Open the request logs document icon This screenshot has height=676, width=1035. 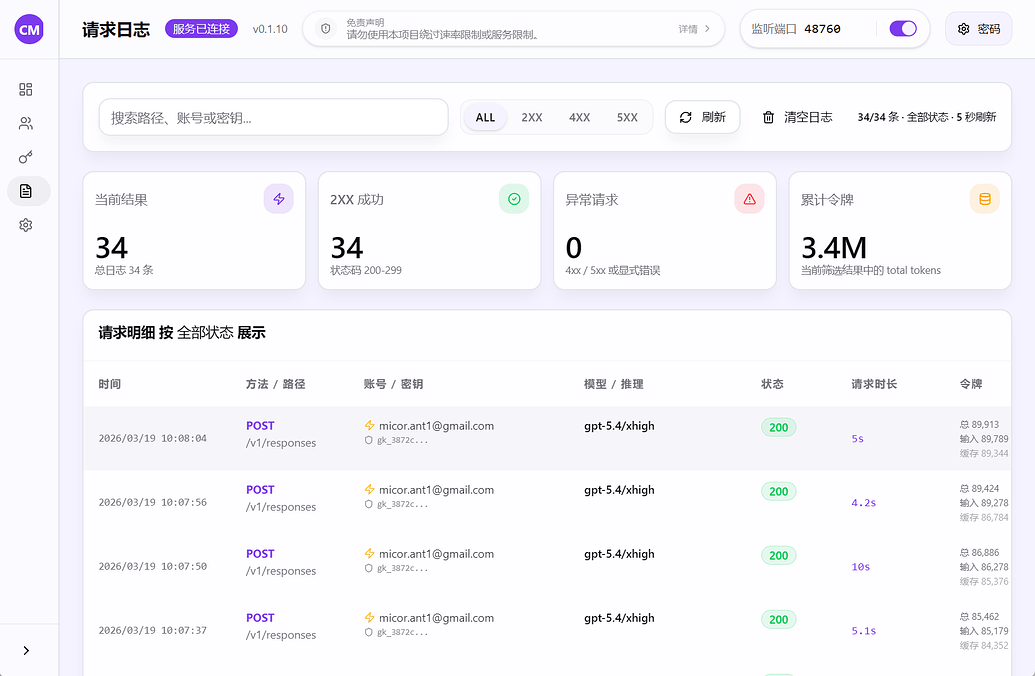(x=26, y=191)
